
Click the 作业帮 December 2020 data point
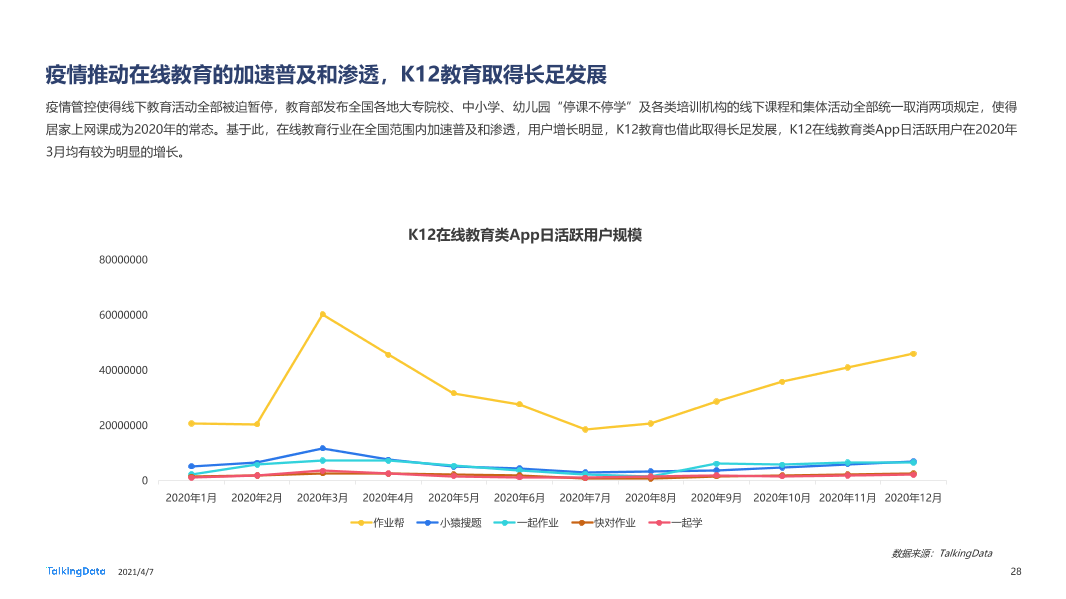[x=913, y=354]
